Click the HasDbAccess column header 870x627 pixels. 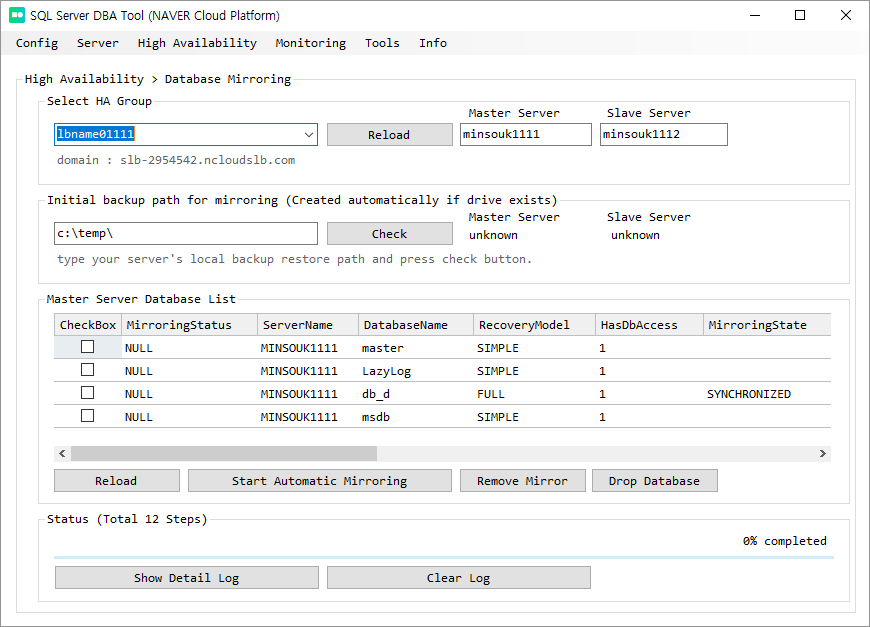649,325
